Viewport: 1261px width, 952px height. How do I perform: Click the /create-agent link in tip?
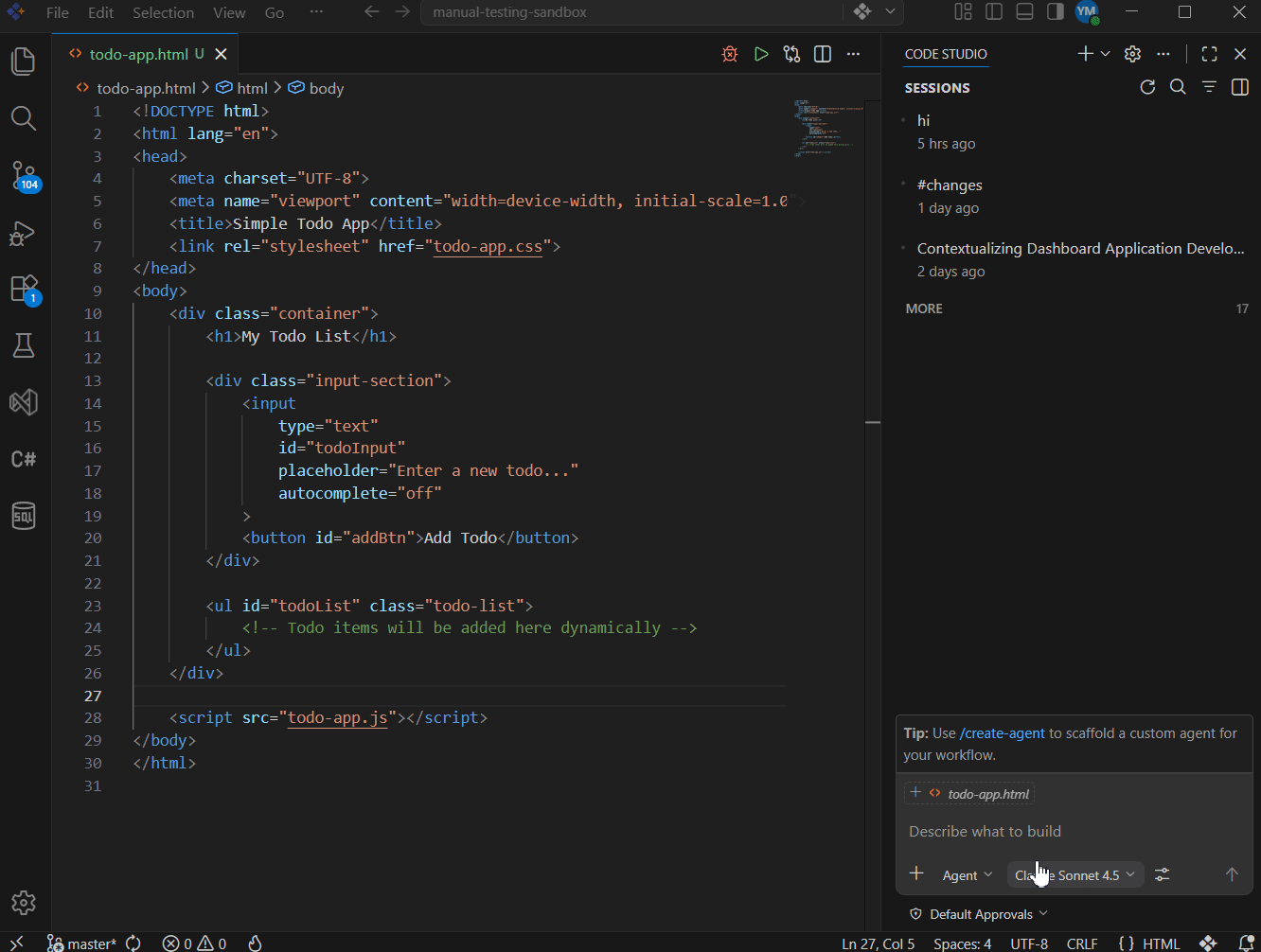coord(1003,733)
